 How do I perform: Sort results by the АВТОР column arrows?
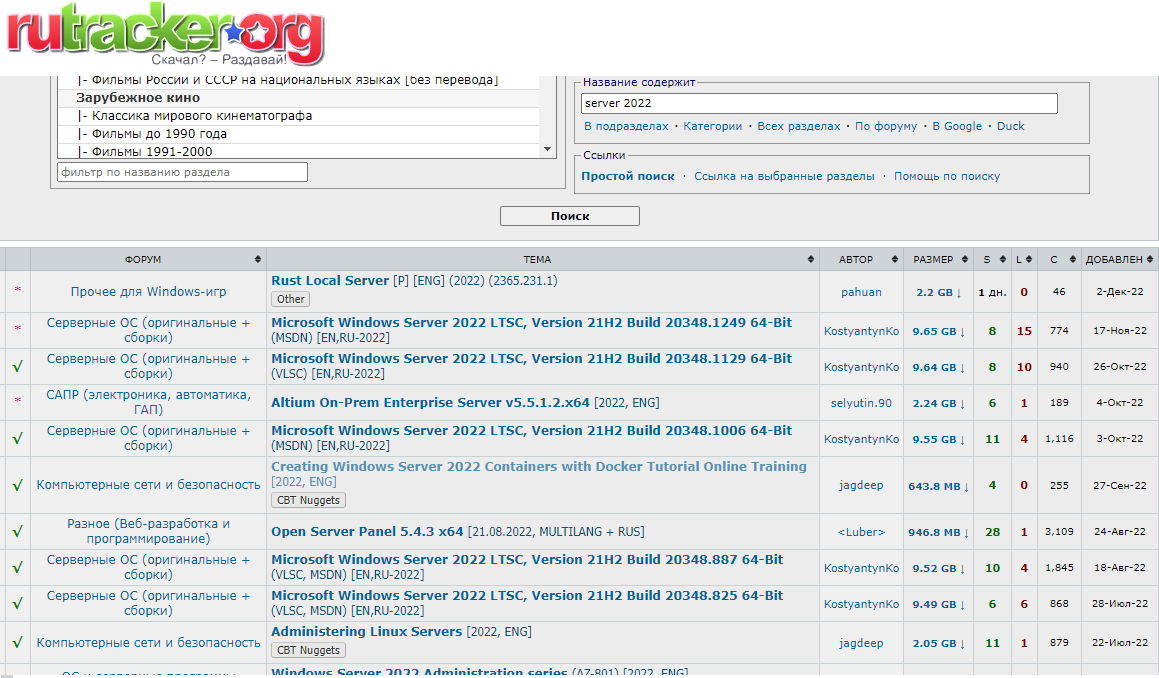894,260
